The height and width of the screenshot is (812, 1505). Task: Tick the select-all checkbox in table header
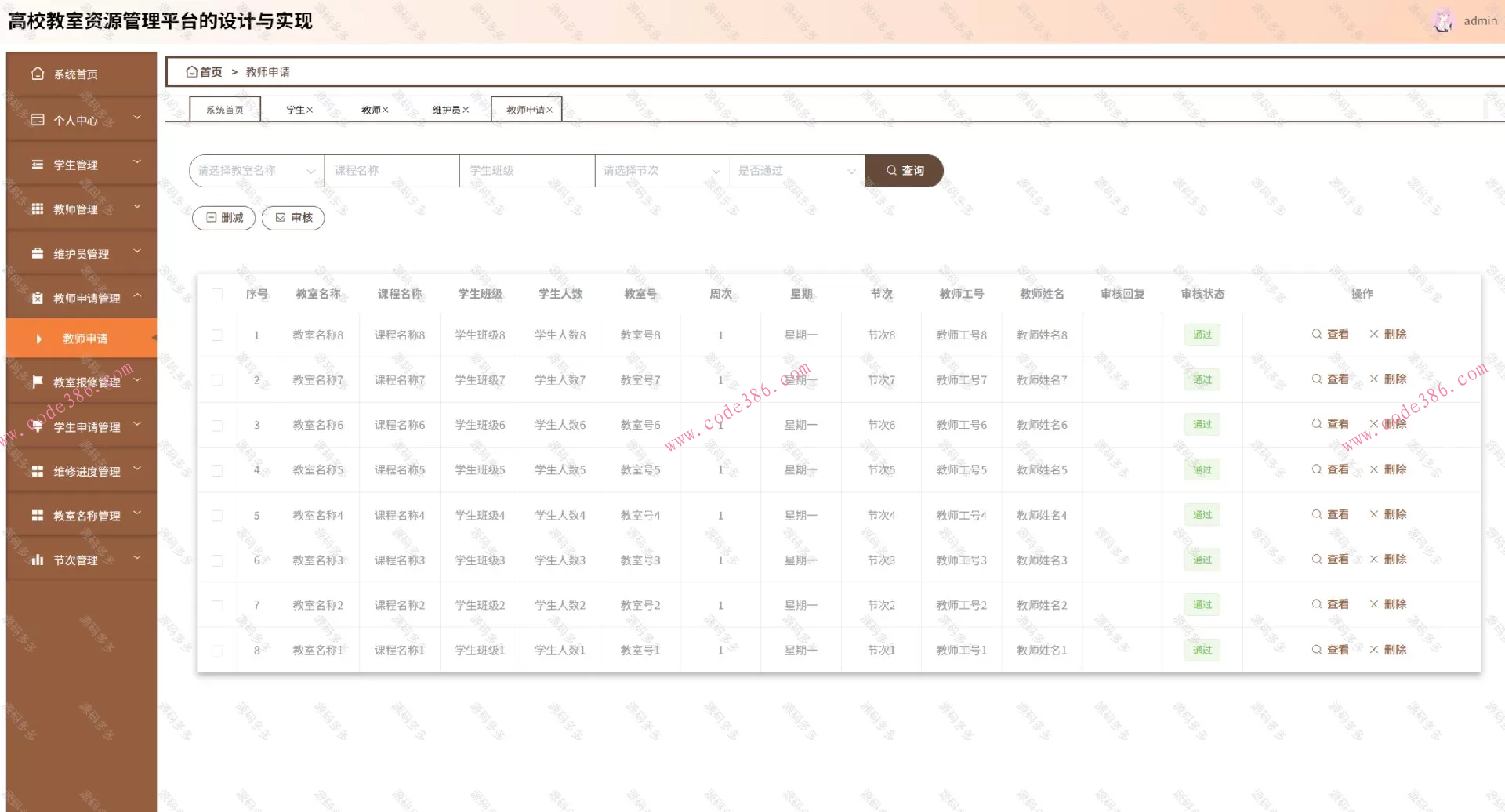click(217, 295)
